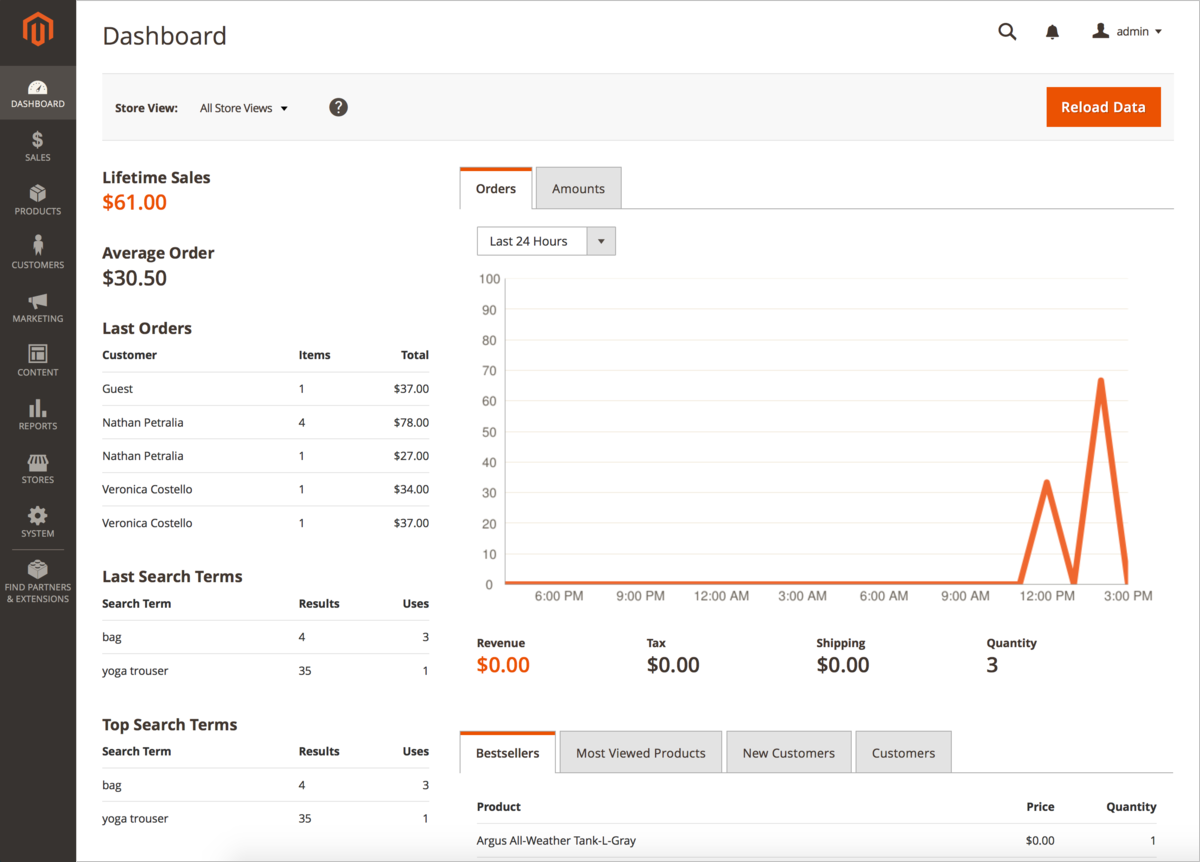The width and height of the screenshot is (1200, 862).
Task: Click the help icon next to Store View
Action: click(x=338, y=107)
